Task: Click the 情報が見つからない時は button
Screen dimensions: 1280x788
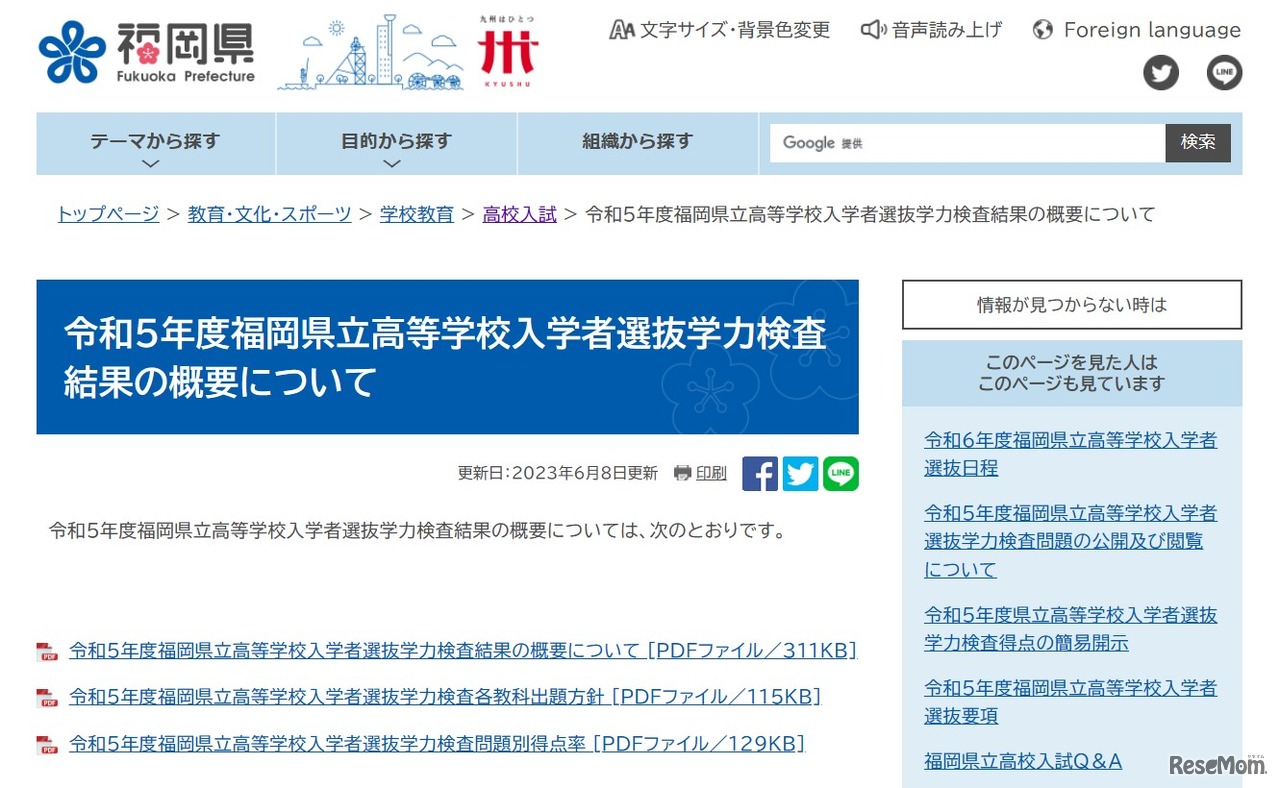Action: [x=1070, y=305]
